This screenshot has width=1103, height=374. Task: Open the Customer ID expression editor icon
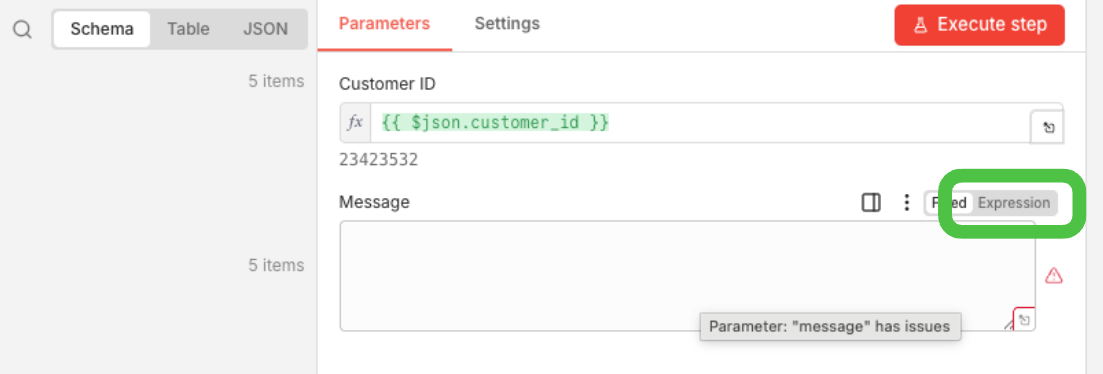[1047, 127]
